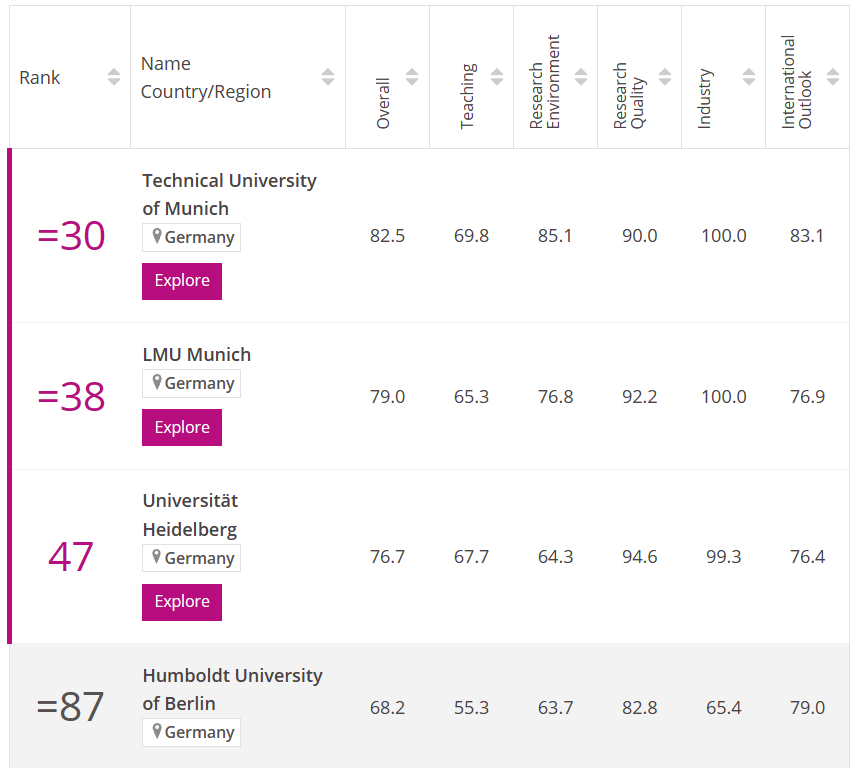Sort by Industry score arrows
The width and height of the screenshot is (854, 768).
tap(749, 78)
